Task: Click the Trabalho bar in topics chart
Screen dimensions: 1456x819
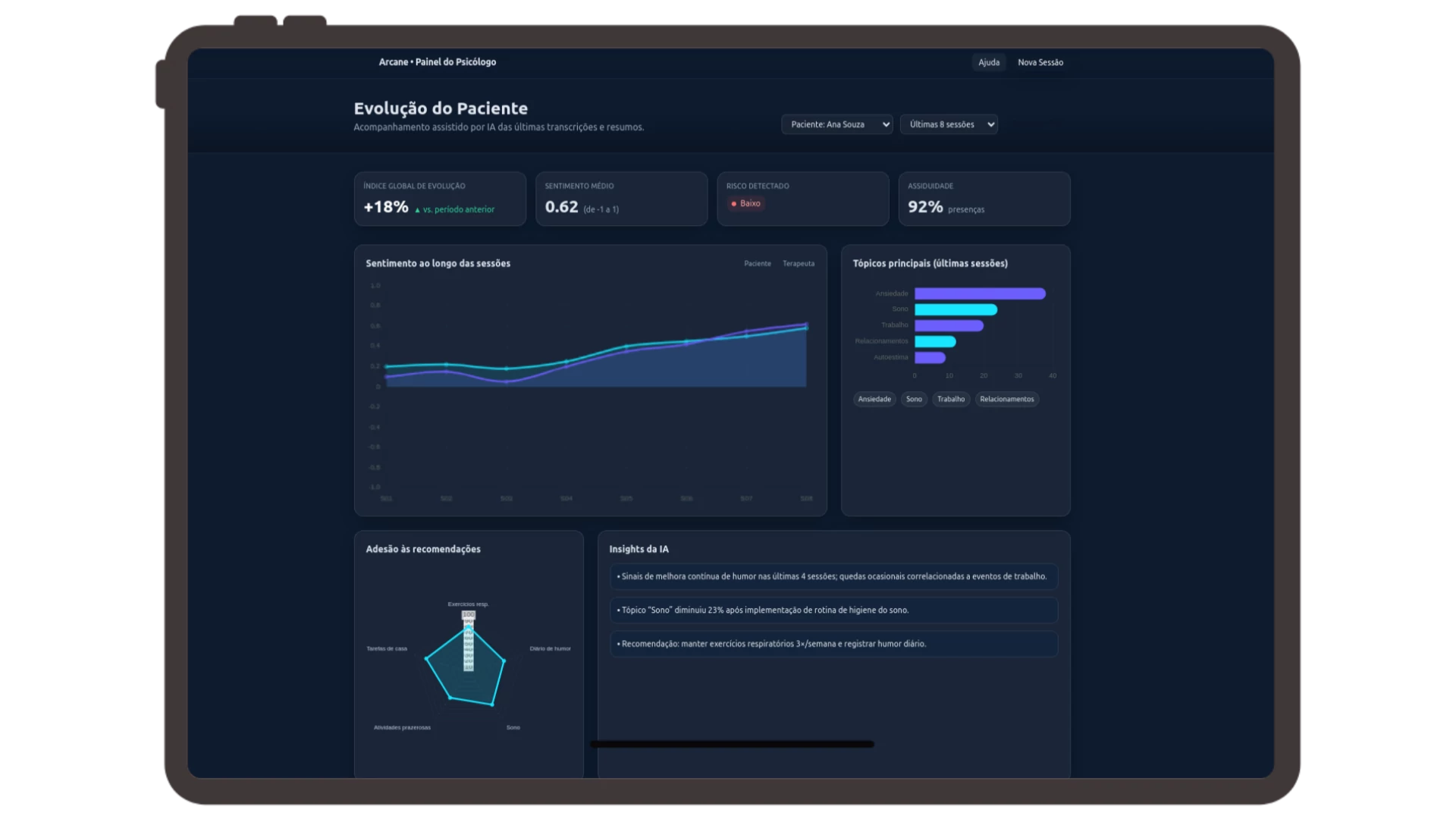Action: click(x=948, y=325)
